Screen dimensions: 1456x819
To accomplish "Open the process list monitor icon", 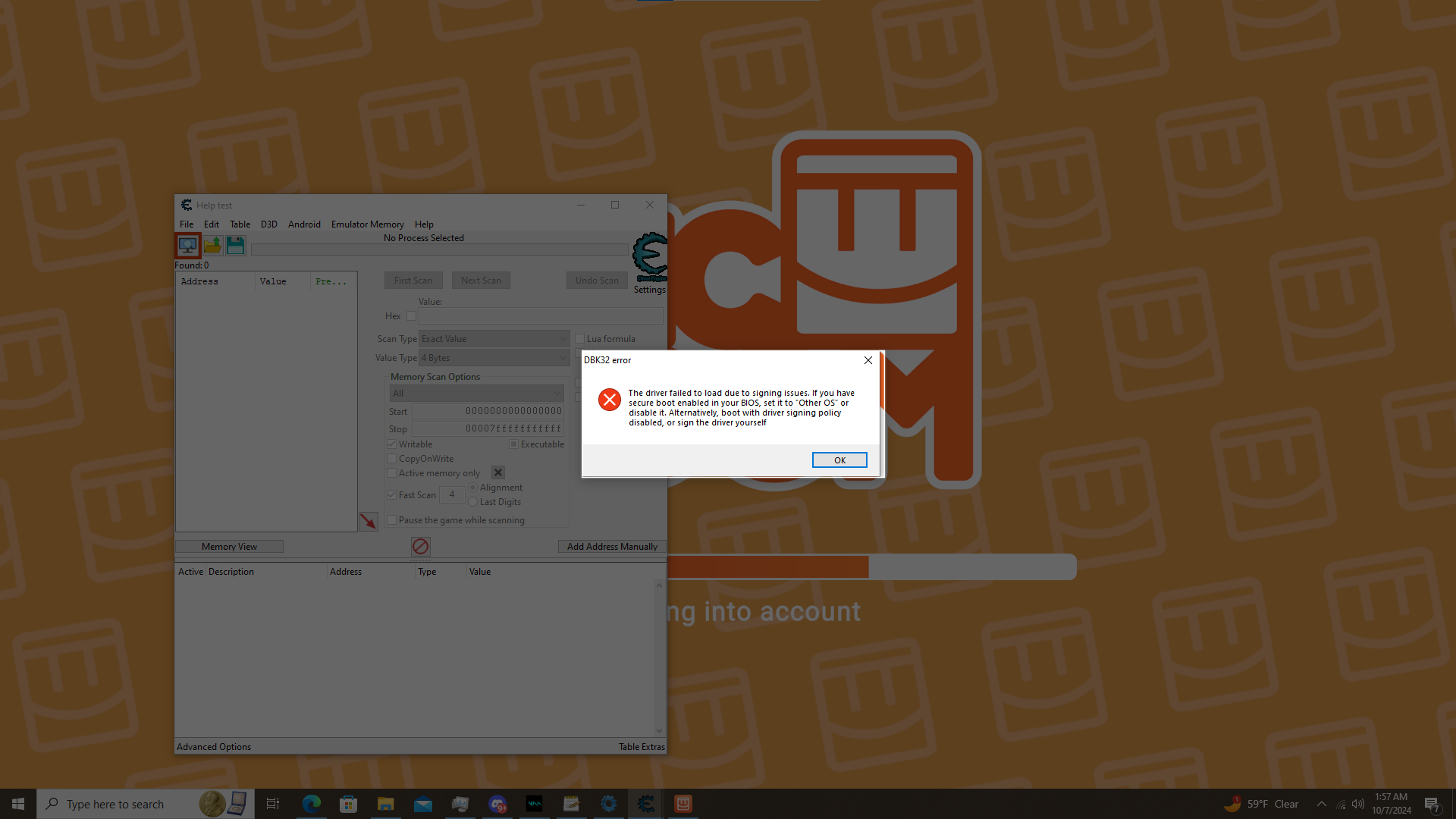I will tap(187, 246).
